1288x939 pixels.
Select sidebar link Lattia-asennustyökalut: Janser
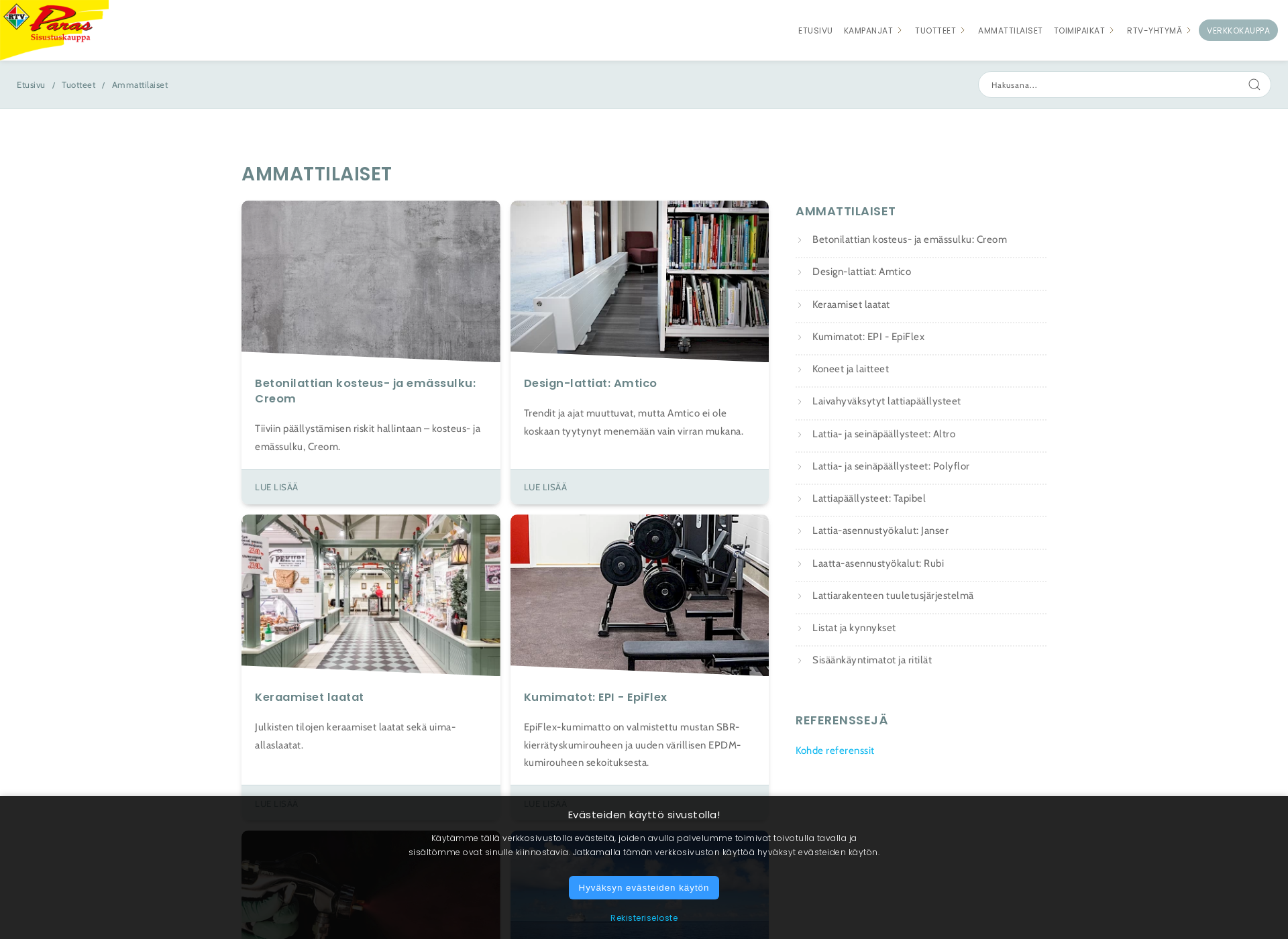click(x=880, y=531)
